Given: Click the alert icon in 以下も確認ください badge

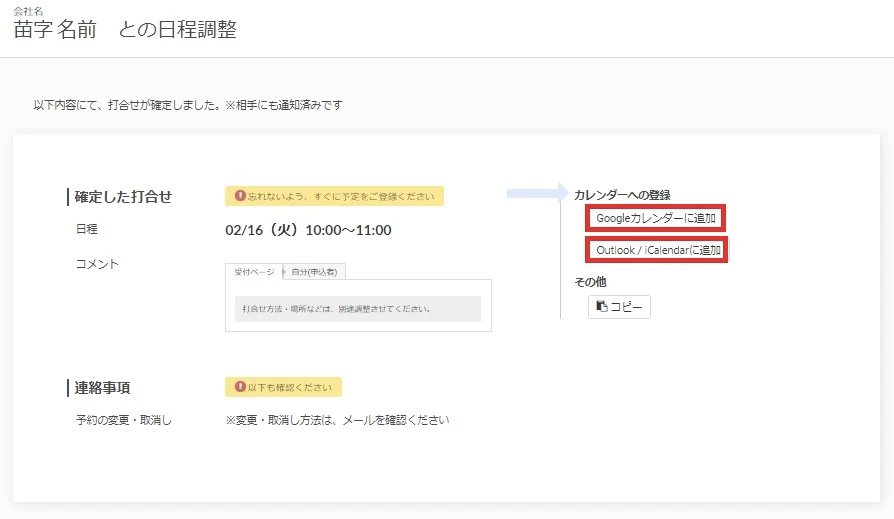Looking at the screenshot, I should pyautogui.click(x=240, y=387).
